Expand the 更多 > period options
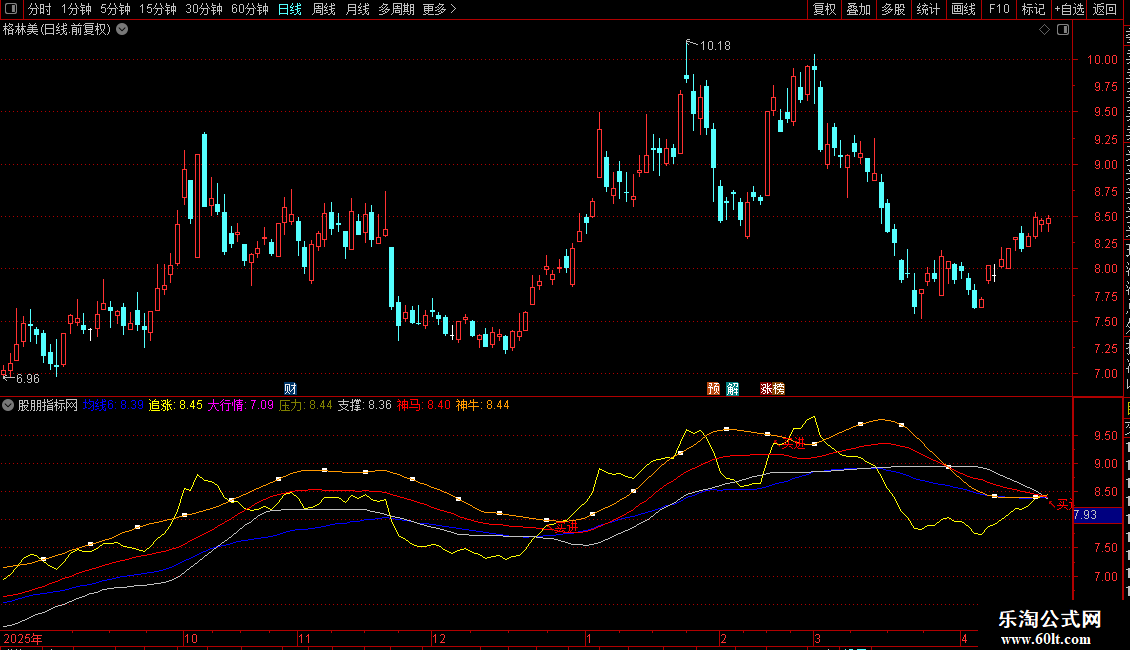Viewport: 1130px width, 650px height. tap(439, 9)
